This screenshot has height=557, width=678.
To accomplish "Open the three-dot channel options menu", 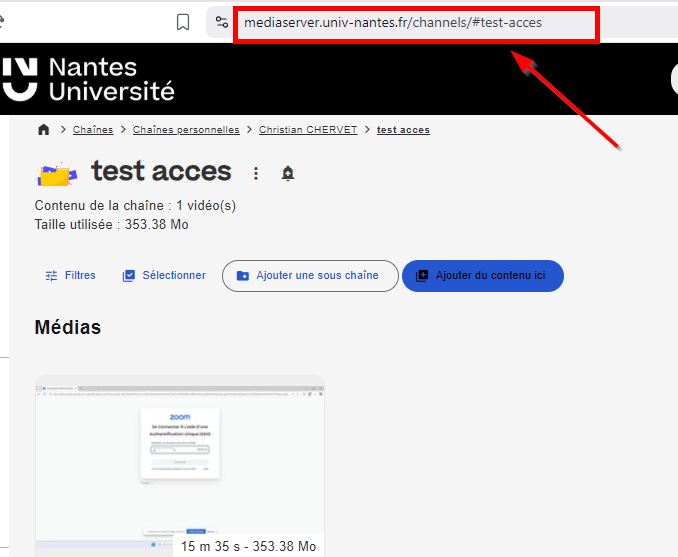I will tap(256, 173).
